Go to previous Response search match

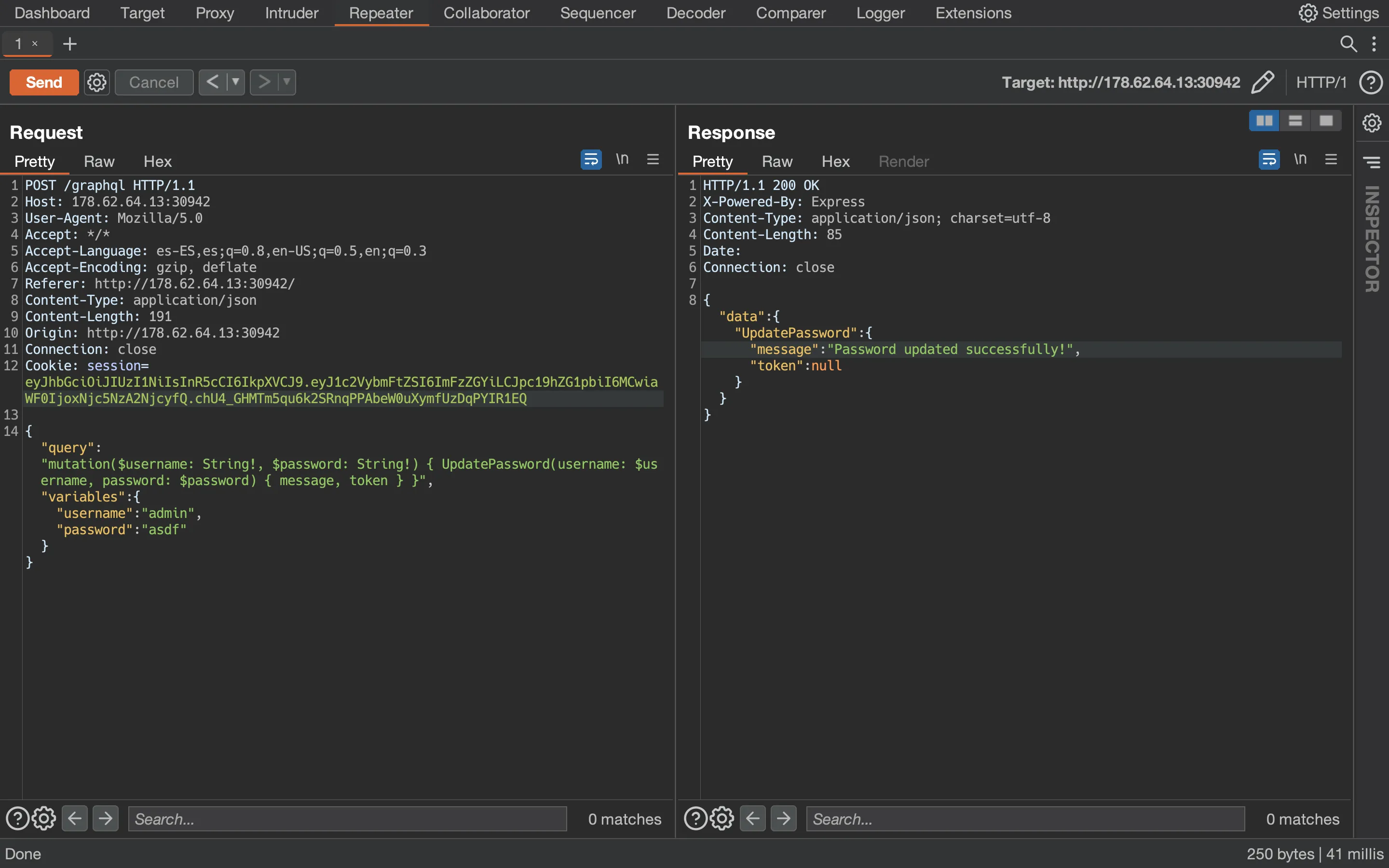point(752,819)
